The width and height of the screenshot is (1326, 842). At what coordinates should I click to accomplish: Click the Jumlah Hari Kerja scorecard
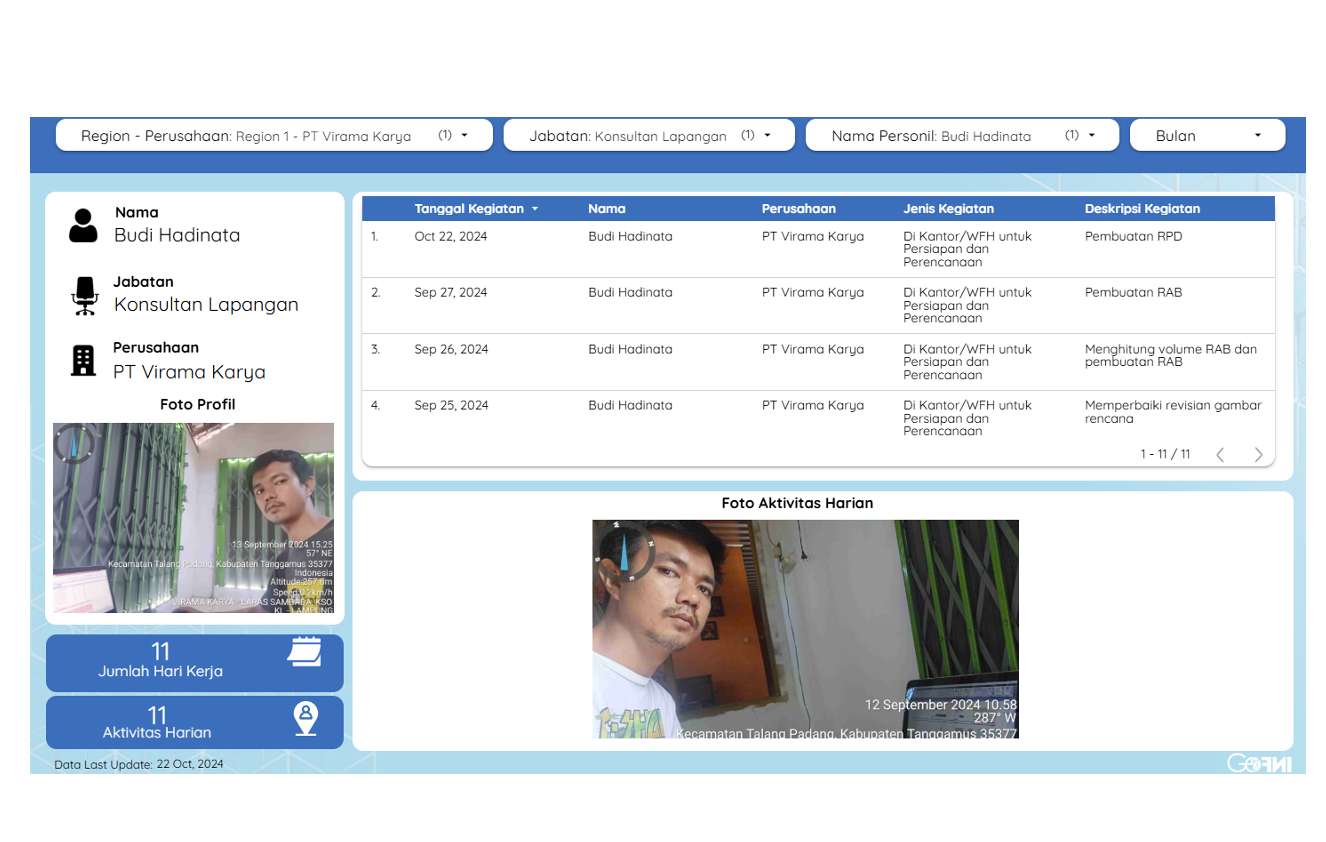point(195,662)
